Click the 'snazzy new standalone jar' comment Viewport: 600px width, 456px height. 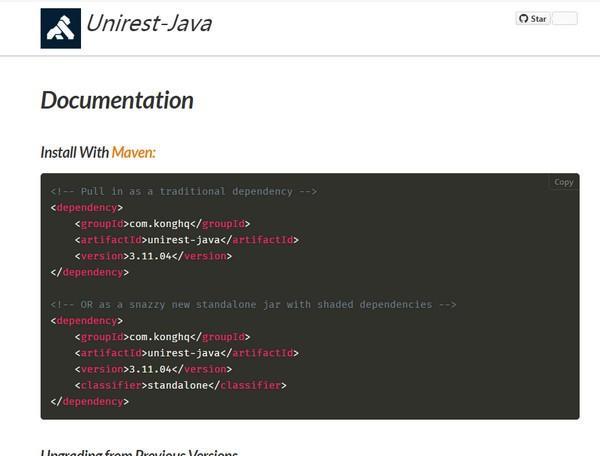[x=253, y=305]
